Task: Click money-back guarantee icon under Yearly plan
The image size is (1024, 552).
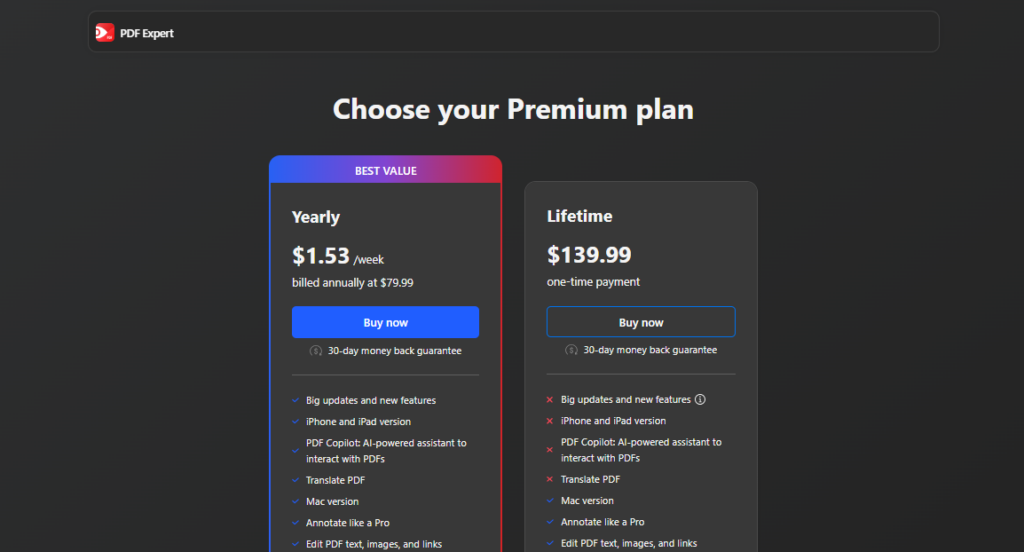Action: pos(316,351)
